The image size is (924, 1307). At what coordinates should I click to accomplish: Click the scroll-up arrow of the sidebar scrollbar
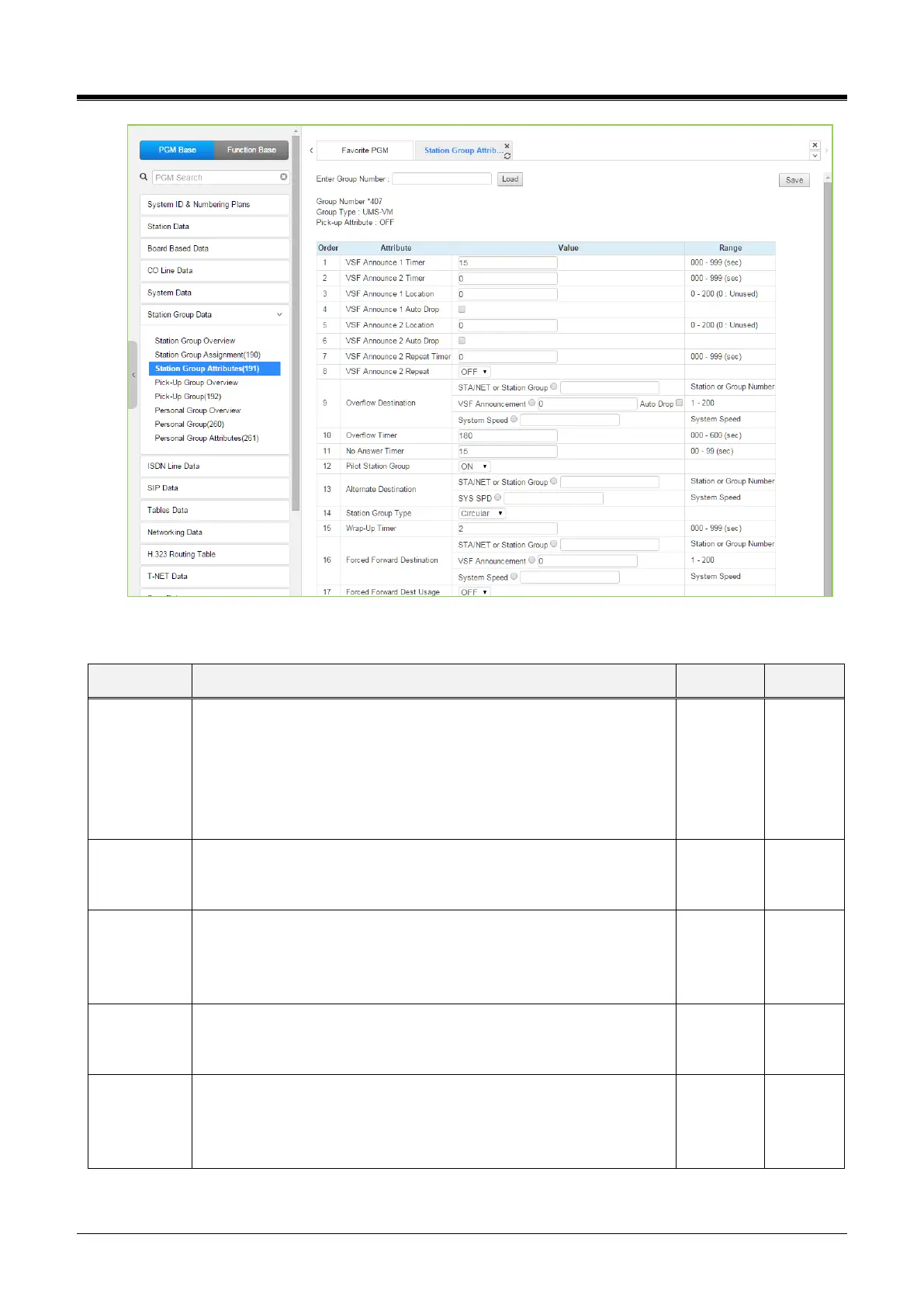(x=296, y=131)
